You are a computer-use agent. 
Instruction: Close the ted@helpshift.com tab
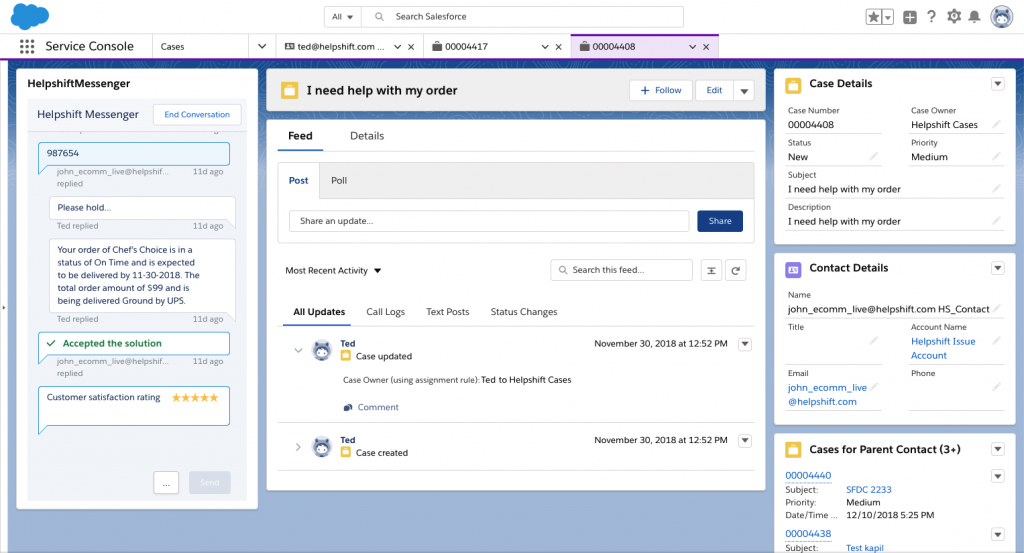click(x=411, y=47)
